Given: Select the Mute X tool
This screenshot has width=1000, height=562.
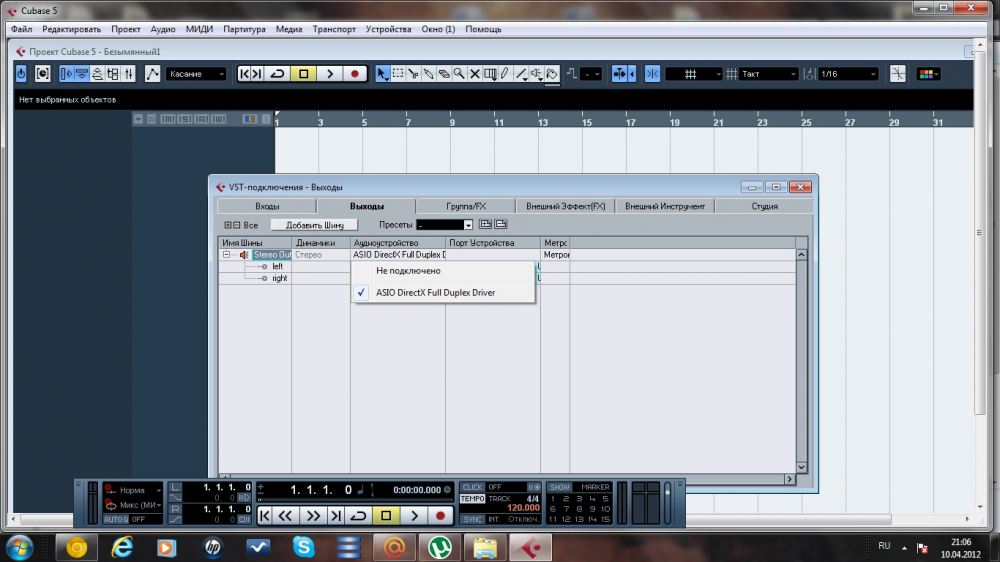Looking at the screenshot, I should [474, 74].
